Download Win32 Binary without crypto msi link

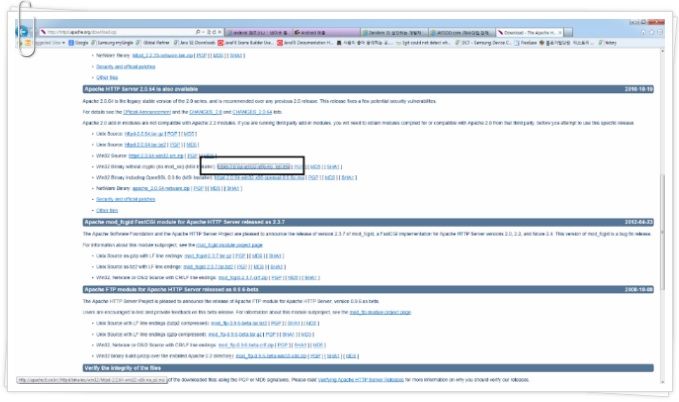point(254,166)
